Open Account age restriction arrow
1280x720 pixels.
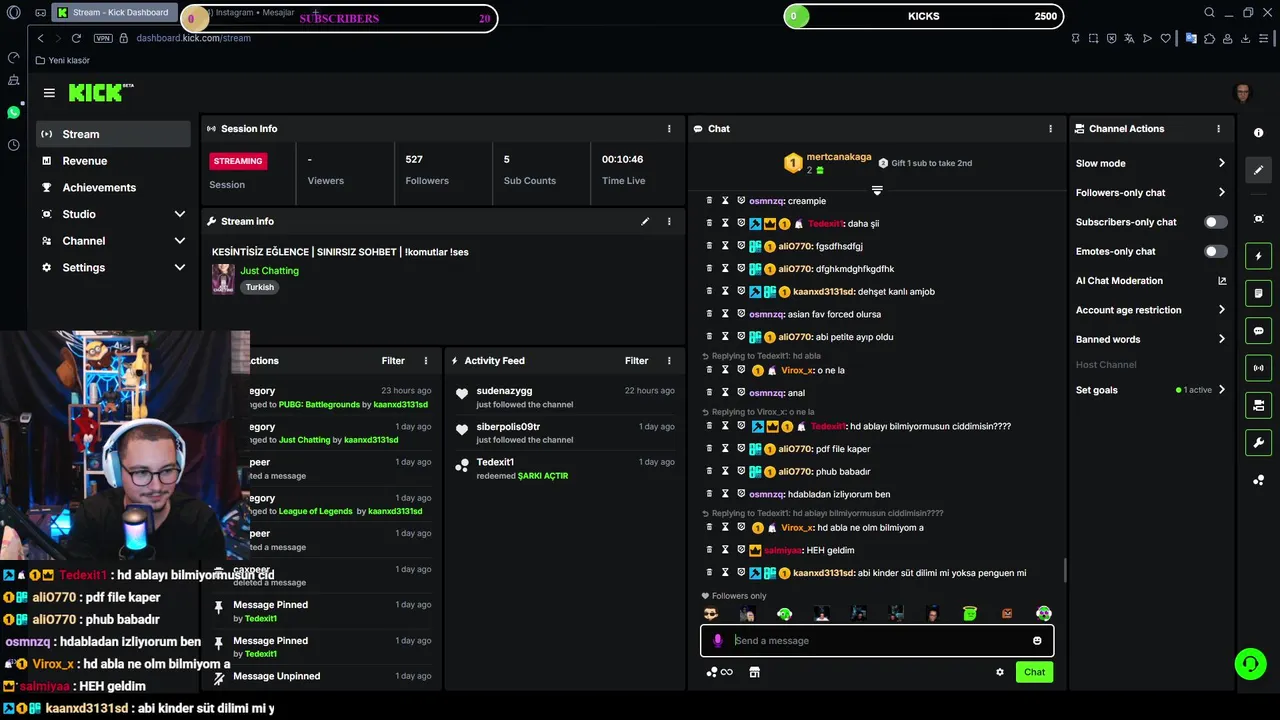(x=1222, y=310)
